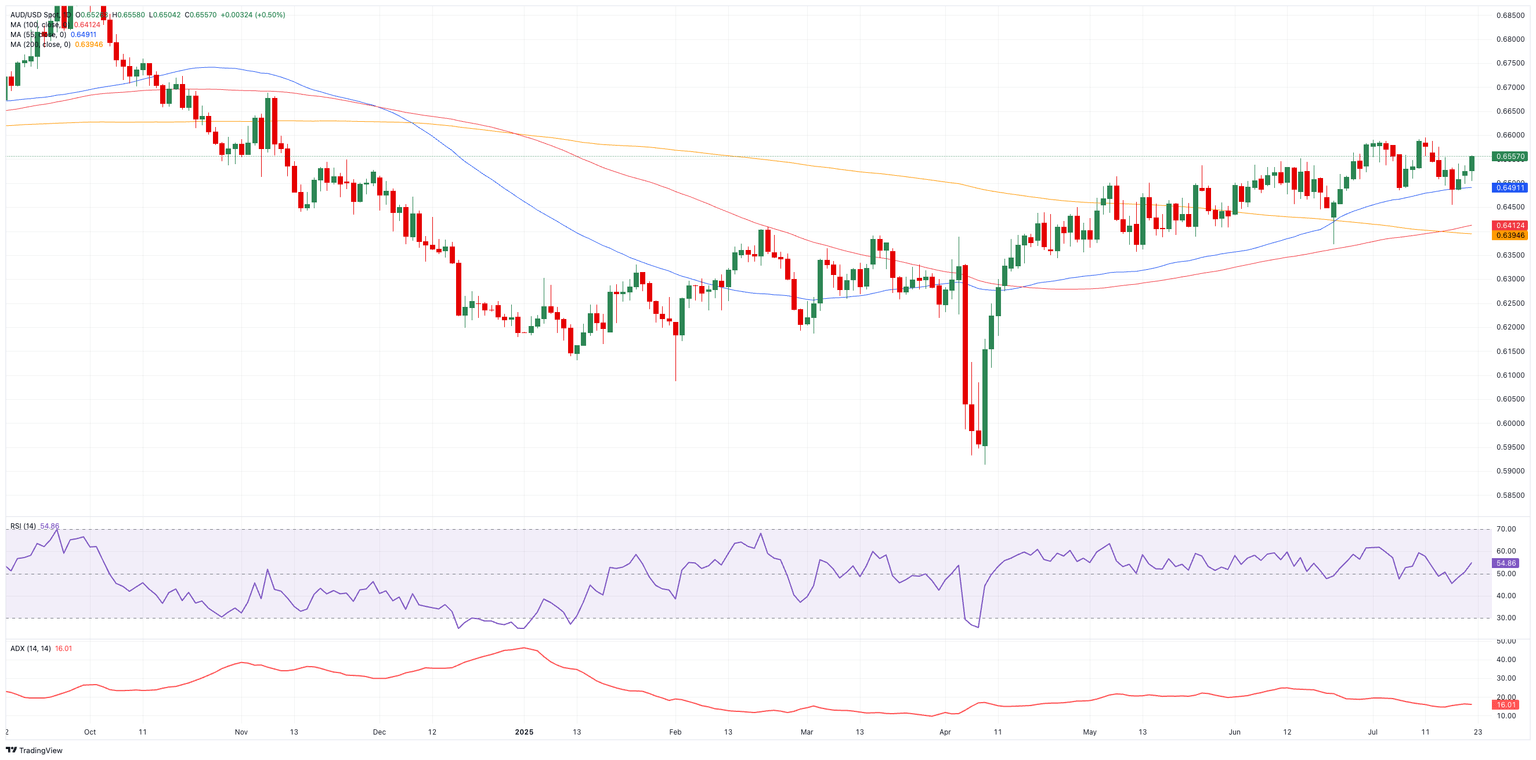This screenshot has width=1536, height=760.
Task: Click the 70.00 RSI scale level
Action: pyautogui.click(x=1507, y=529)
